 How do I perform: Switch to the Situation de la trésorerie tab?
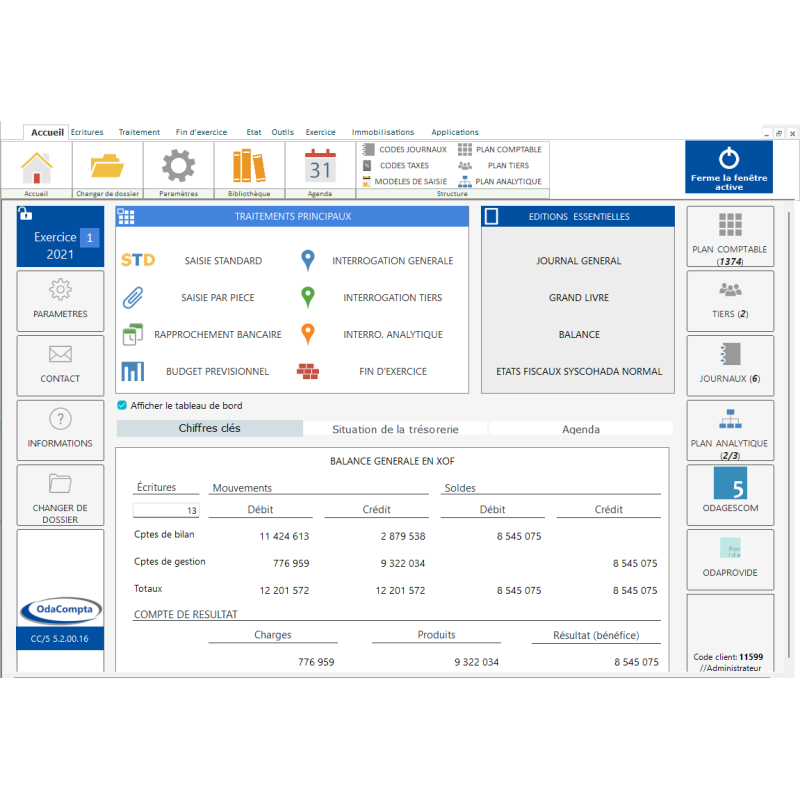[x=397, y=429]
